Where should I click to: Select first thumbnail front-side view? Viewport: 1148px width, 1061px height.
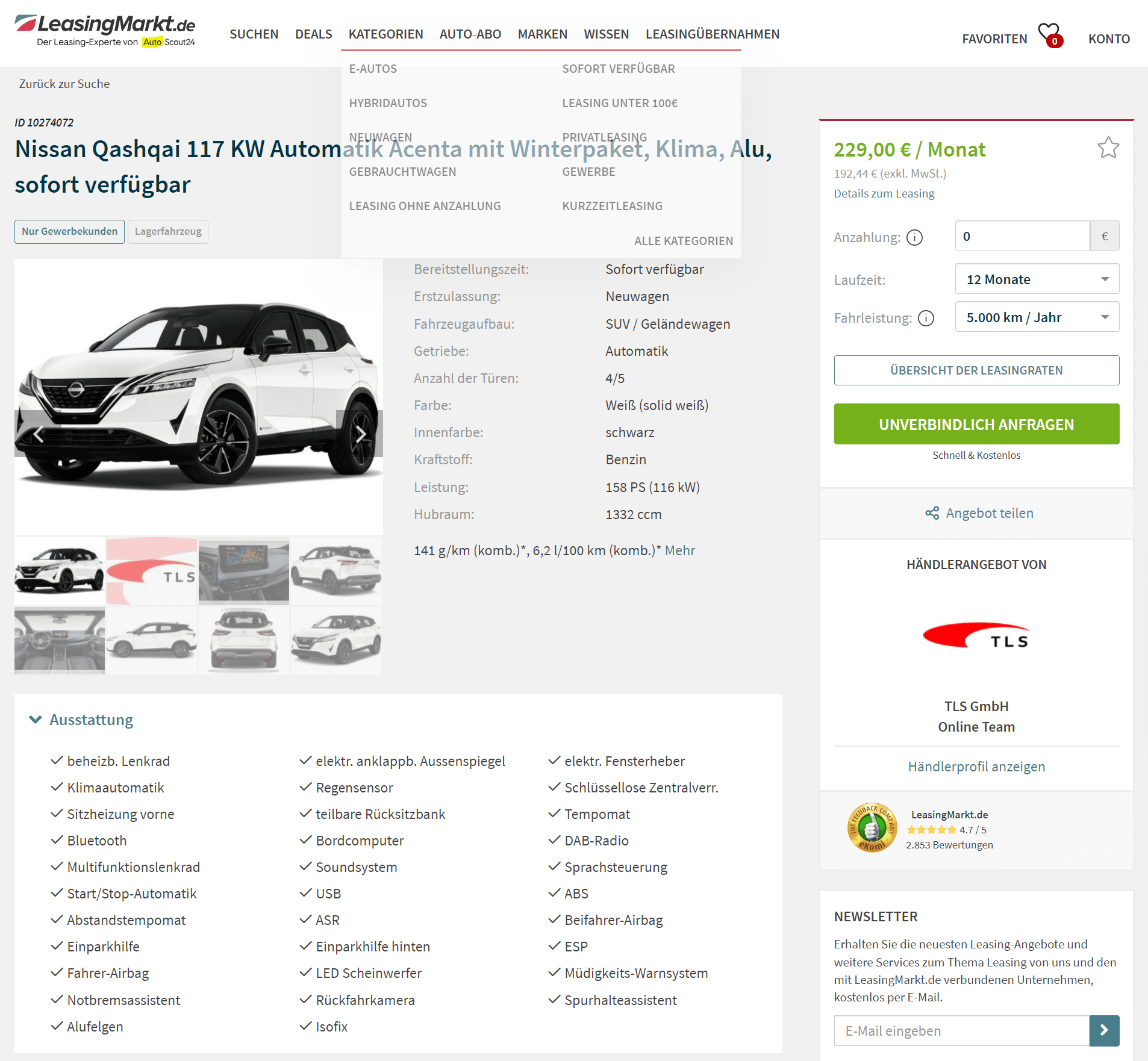60,571
